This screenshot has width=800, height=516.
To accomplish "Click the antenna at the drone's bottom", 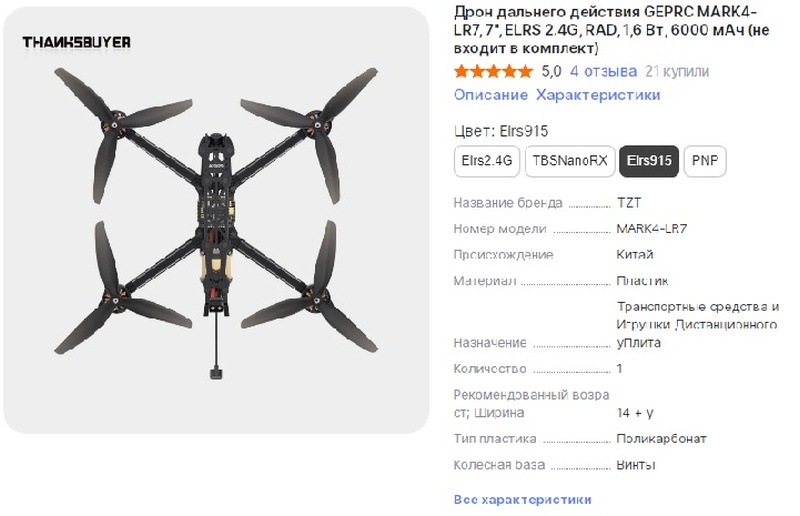I will click(216, 346).
